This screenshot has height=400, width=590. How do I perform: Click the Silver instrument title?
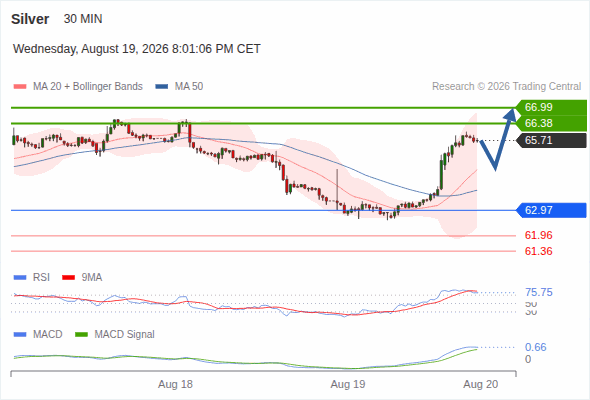[x=30, y=19]
